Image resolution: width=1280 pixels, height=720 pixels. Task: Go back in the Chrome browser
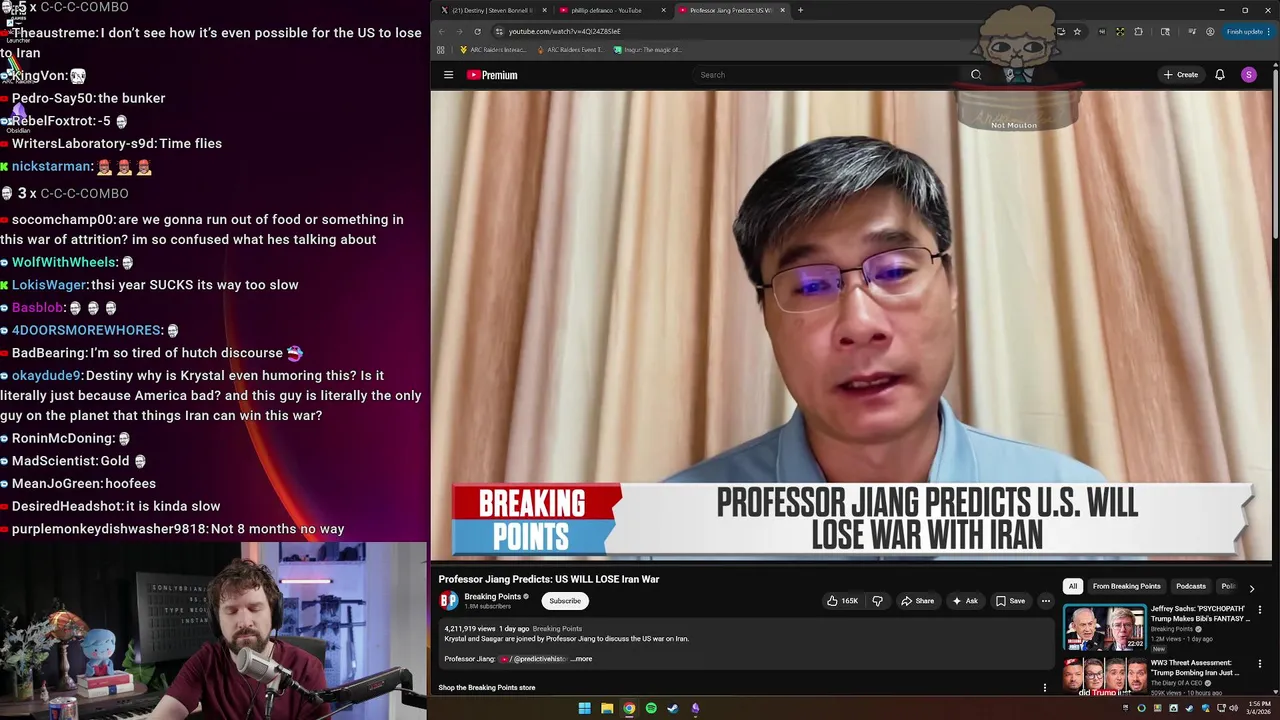pyautogui.click(x=442, y=31)
